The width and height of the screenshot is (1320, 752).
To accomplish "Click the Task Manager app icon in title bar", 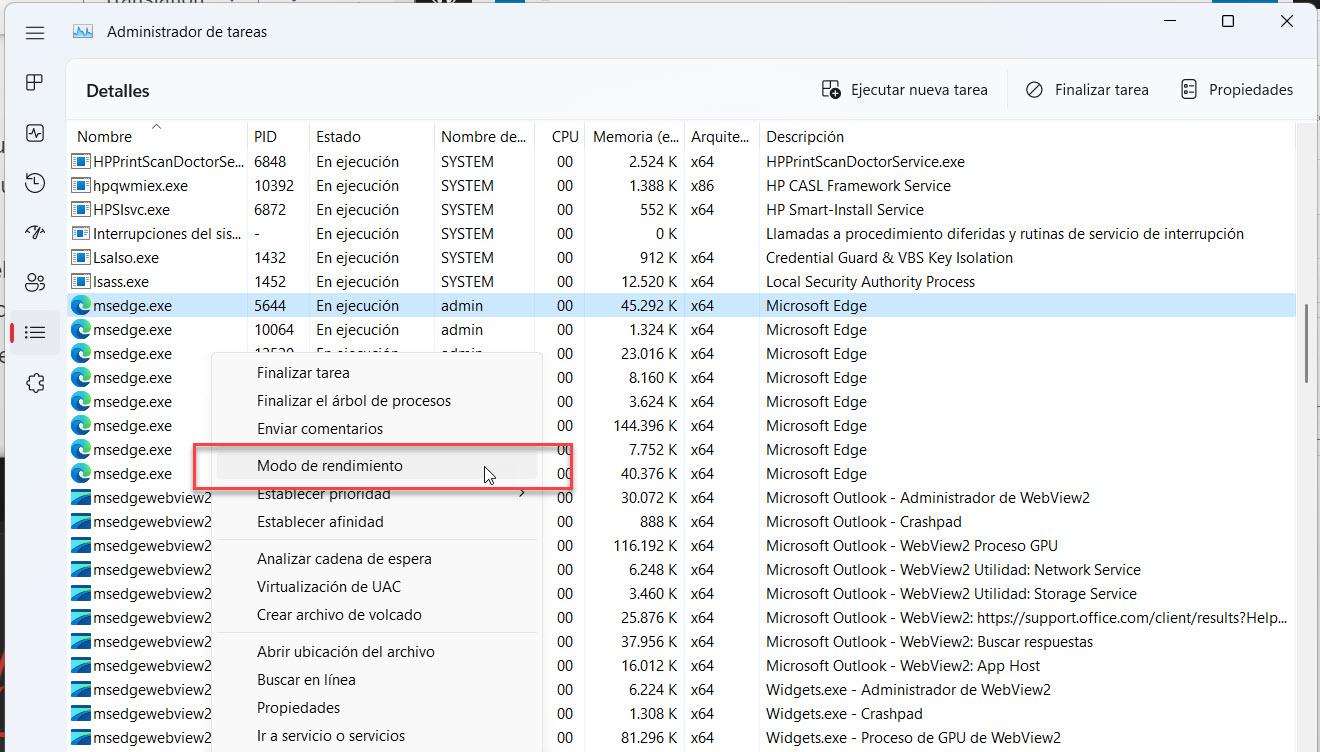I will point(83,31).
